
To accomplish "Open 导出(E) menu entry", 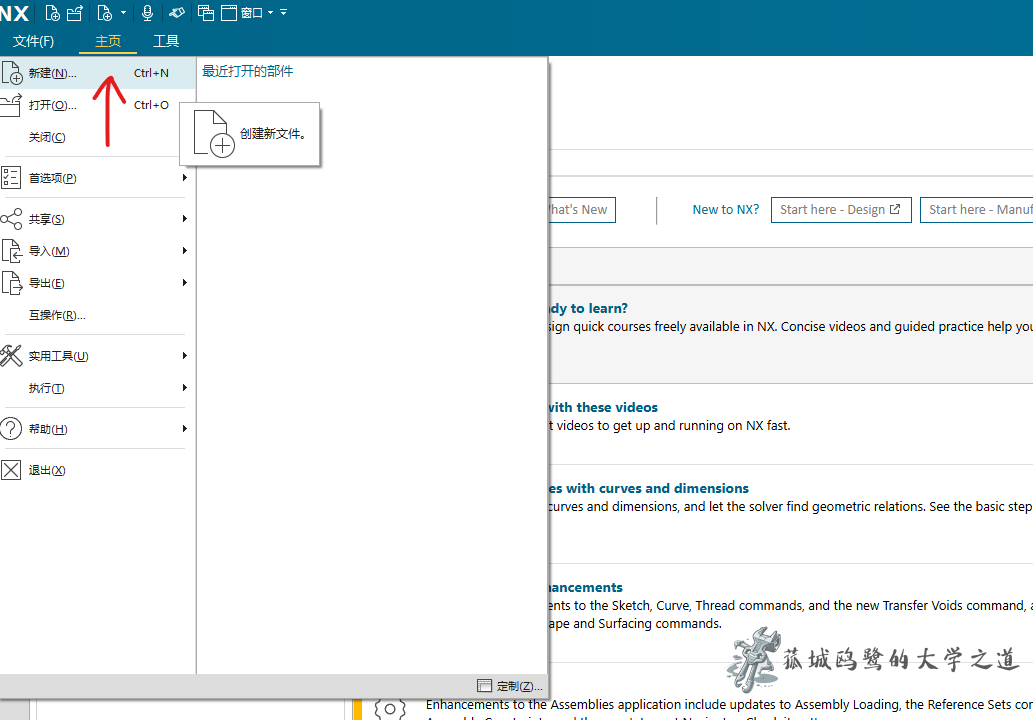I will 98,283.
